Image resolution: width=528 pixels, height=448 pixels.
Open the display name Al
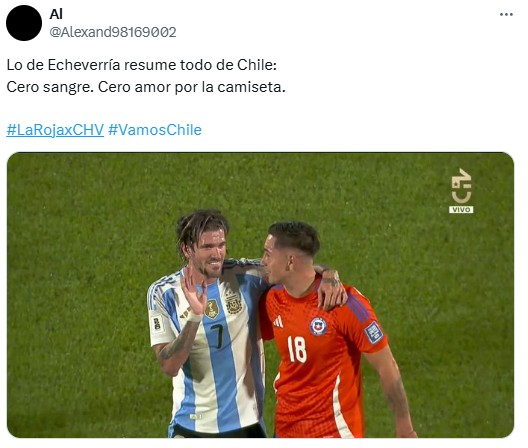[x=56, y=14]
